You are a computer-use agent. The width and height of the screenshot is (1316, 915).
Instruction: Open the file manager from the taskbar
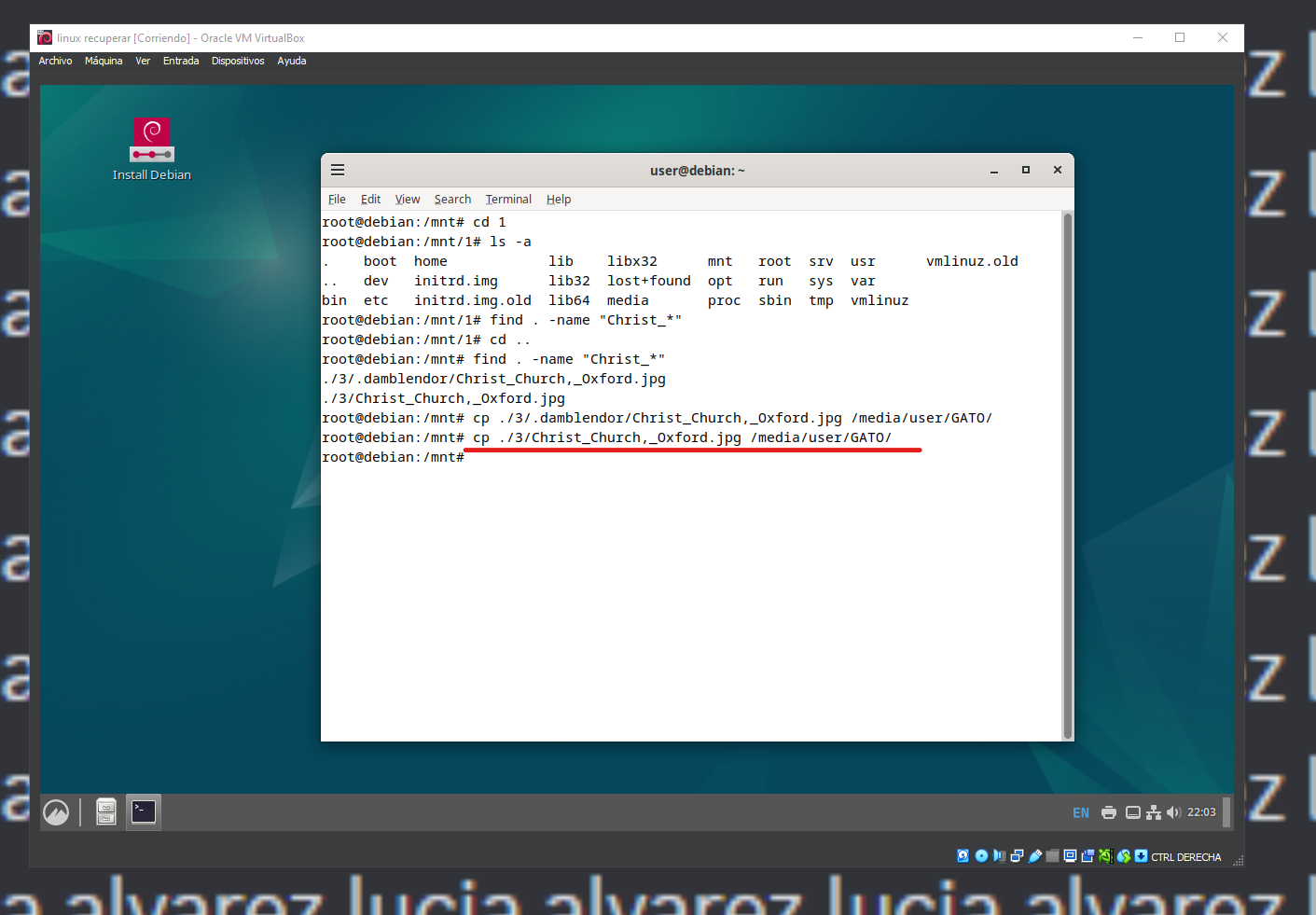click(105, 811)
